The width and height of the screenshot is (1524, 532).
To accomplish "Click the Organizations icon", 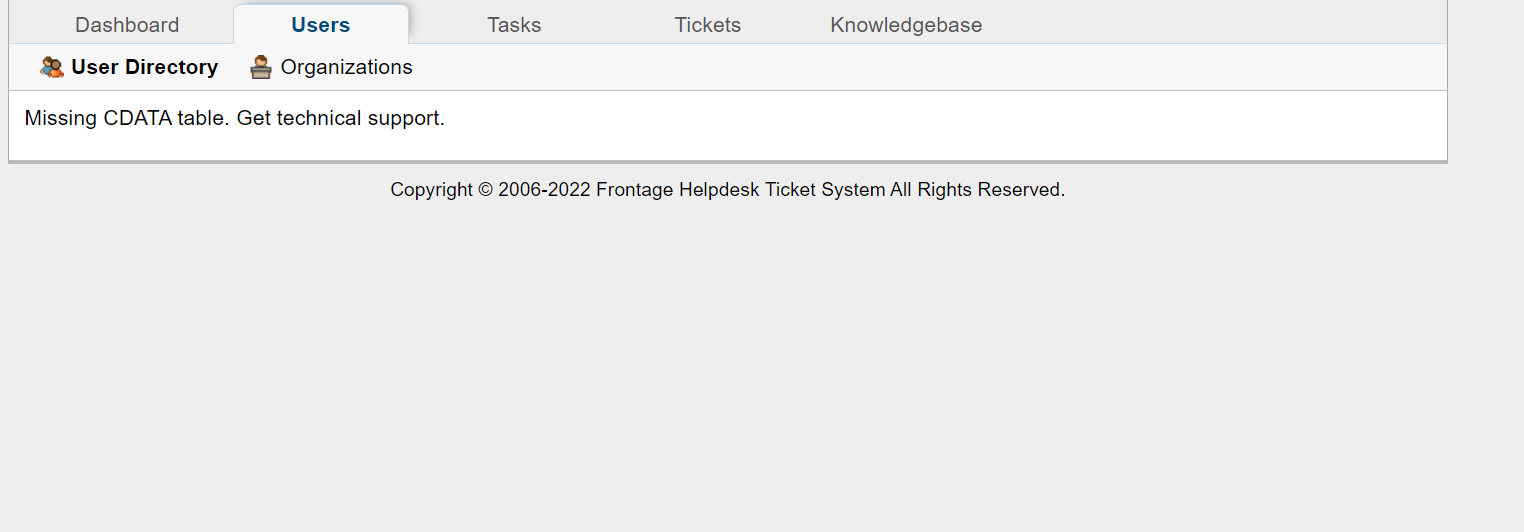I will [x=261, y=67].
